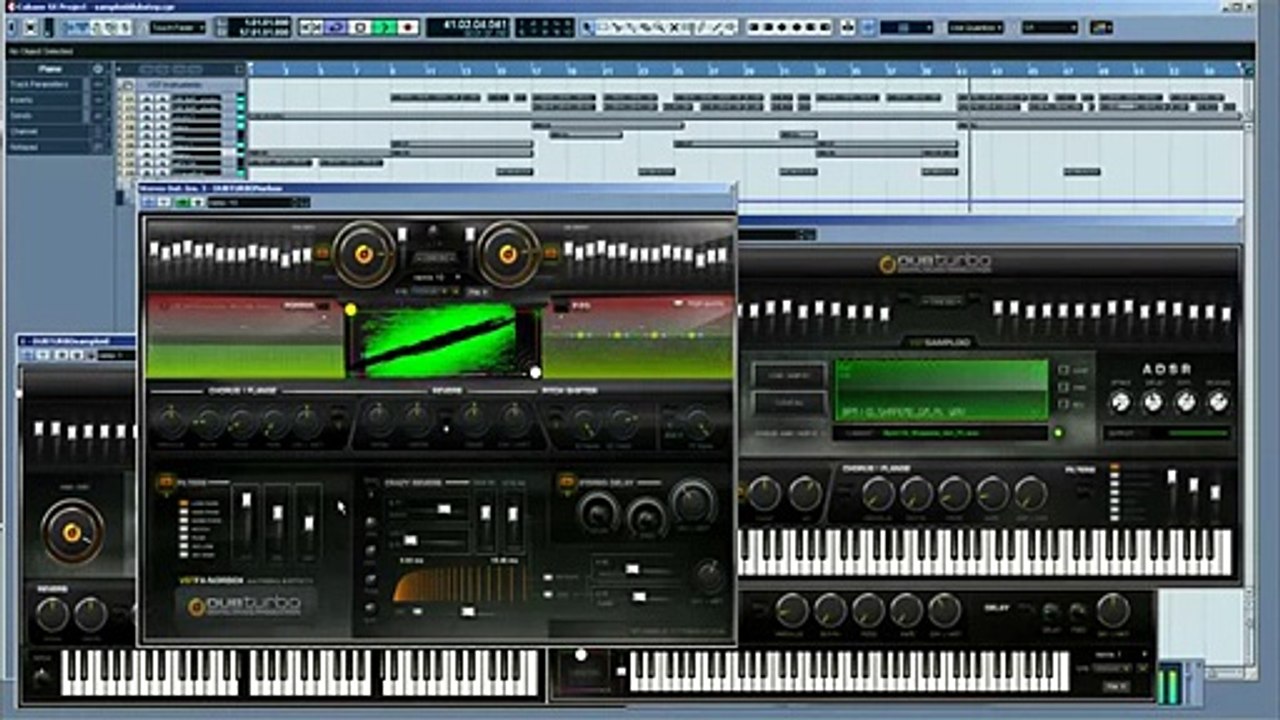Click the large Stereo Delay dry/wet knob
Viewport: 1280px width, 720px height.
[693, 502]
